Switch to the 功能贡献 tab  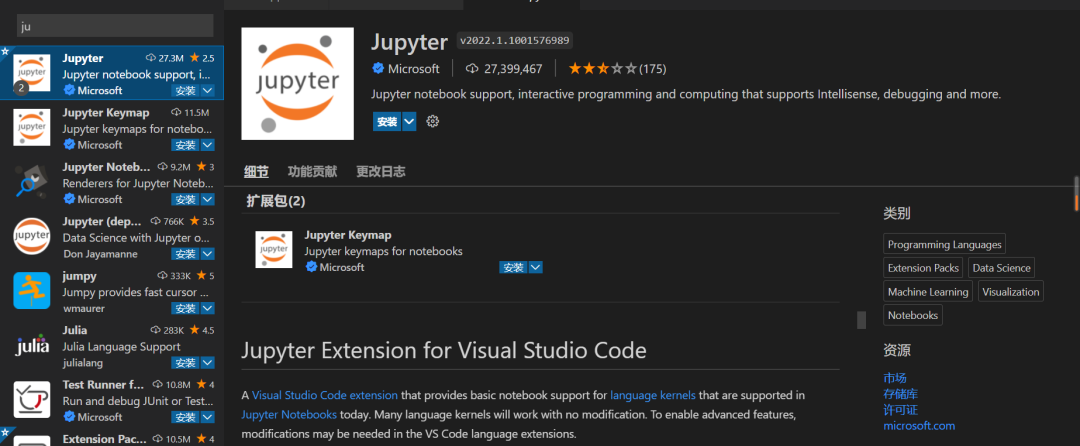(312, 171)
